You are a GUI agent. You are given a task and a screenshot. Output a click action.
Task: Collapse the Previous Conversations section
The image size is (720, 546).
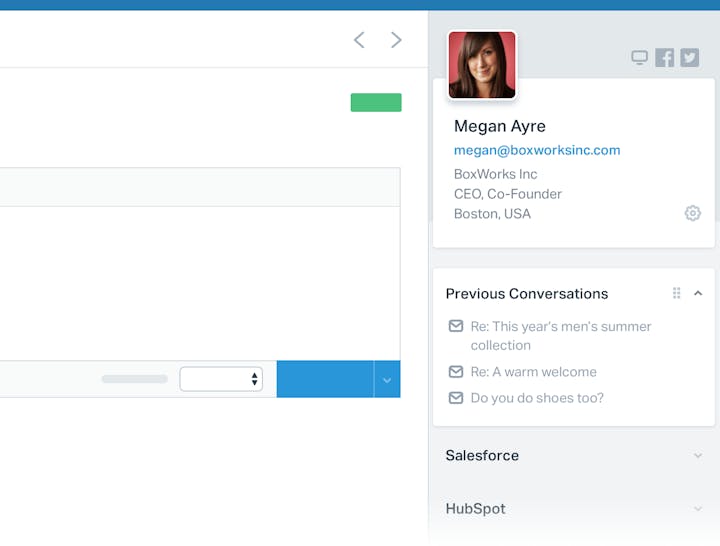coord(698,293)
